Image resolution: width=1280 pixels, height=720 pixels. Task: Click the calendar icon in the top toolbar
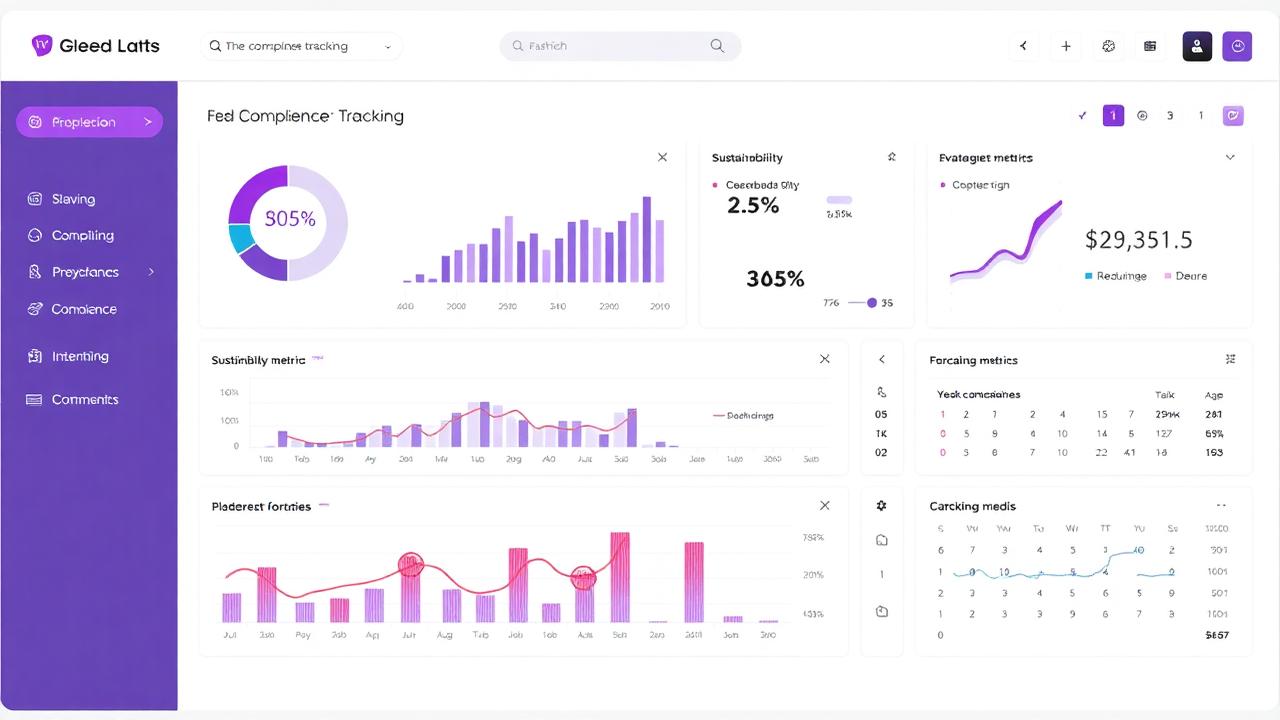[x=1149, y=46]
